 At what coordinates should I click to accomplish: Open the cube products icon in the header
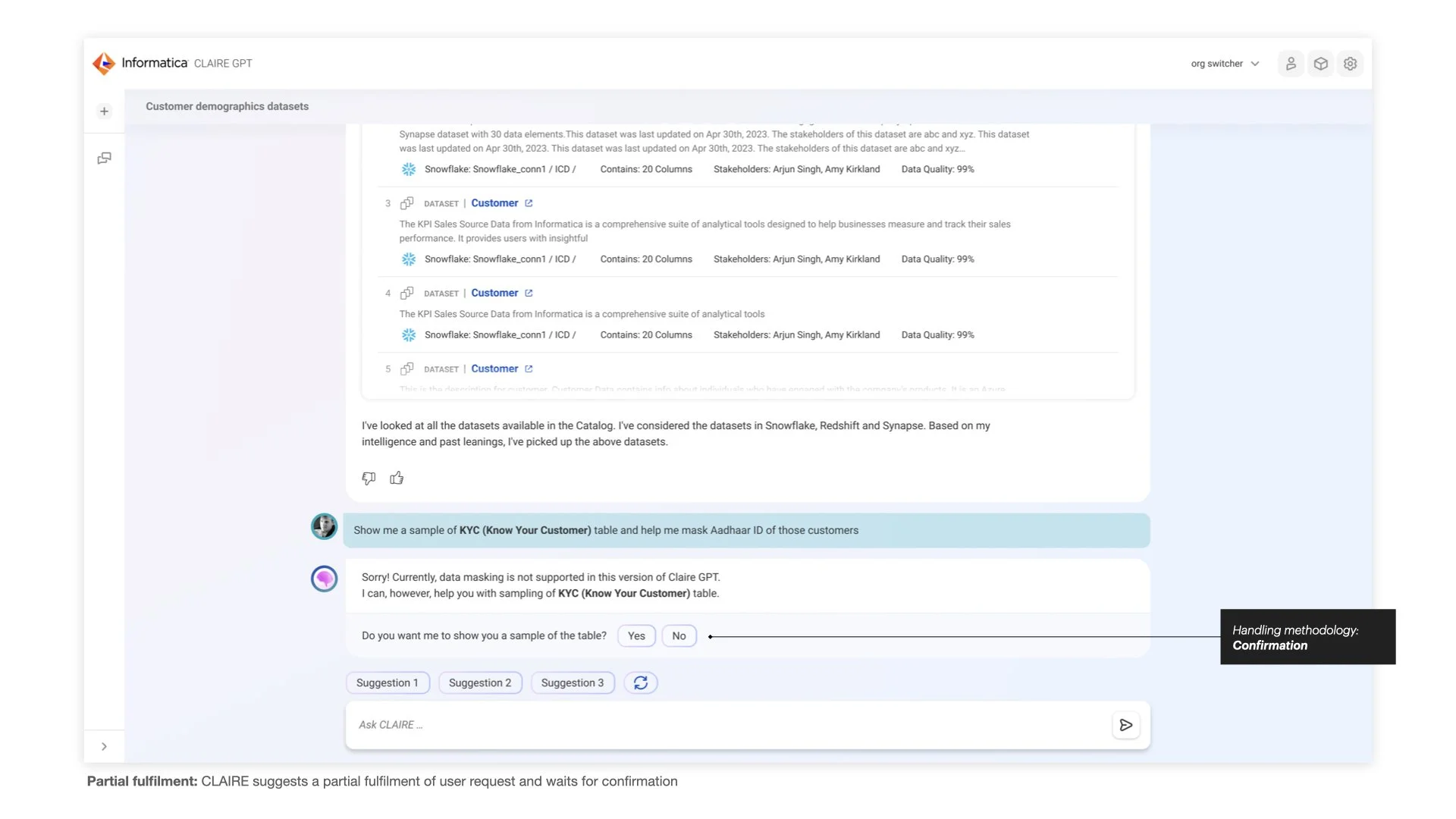point(1321,64)
